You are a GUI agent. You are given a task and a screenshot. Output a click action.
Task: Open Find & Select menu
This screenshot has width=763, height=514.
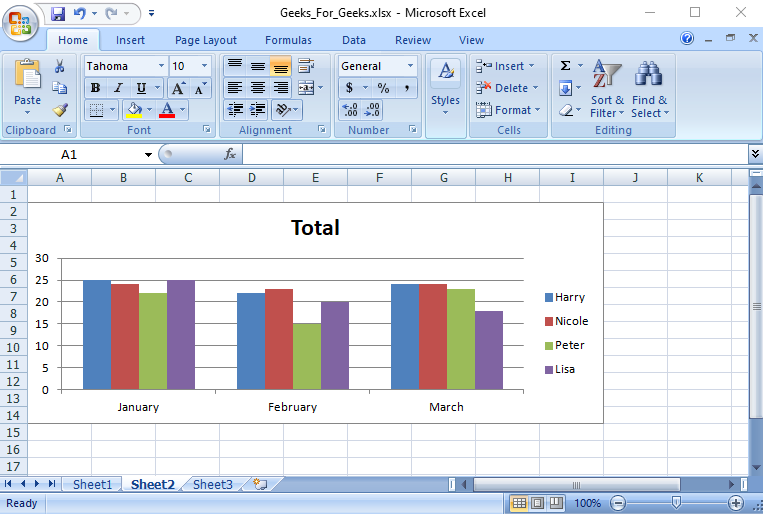pyautogui.click(x=650, y=89)
